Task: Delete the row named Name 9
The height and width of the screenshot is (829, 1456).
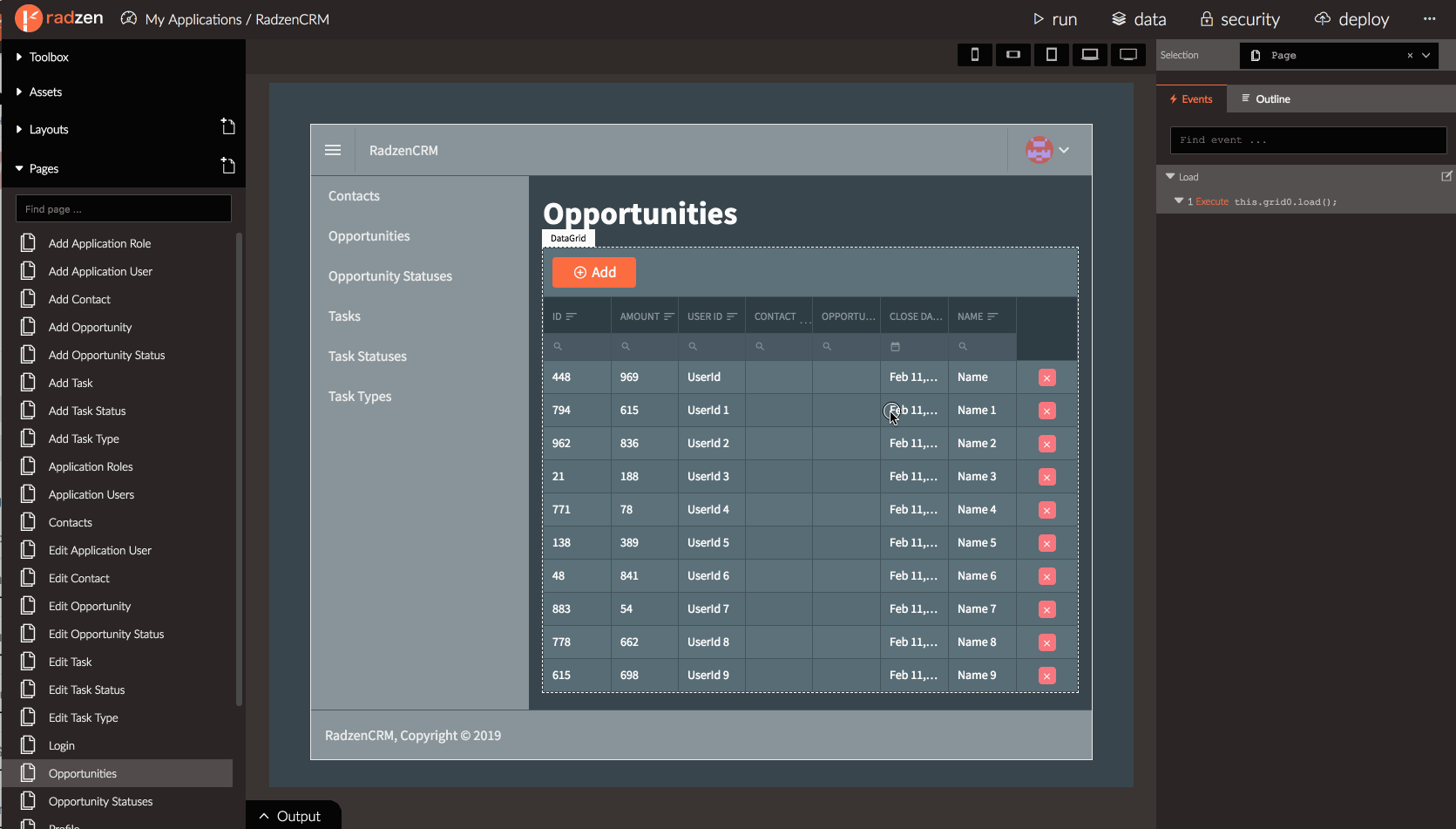Action: tap(1047, 676)
